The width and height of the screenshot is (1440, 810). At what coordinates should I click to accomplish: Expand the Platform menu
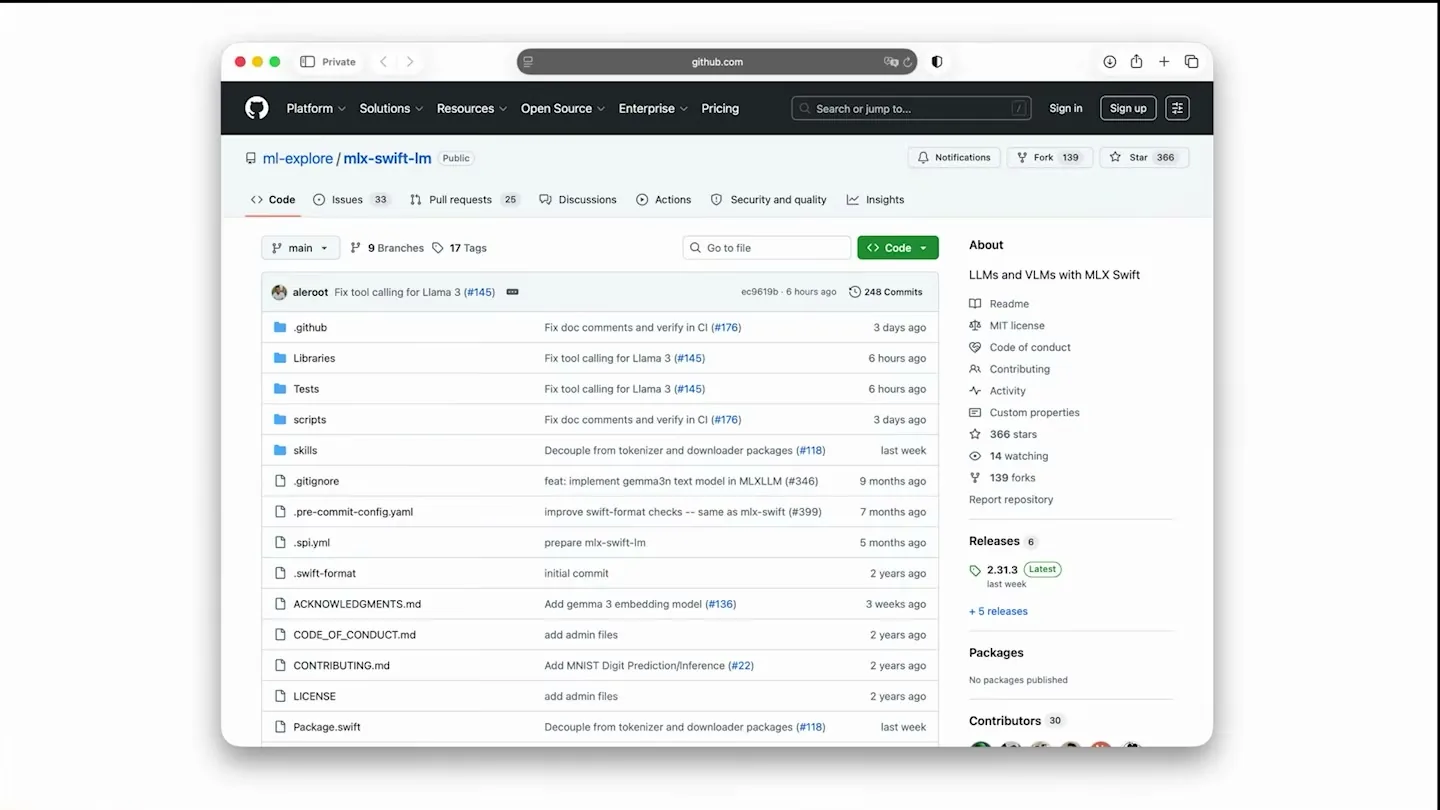click(x=316, y=108)
